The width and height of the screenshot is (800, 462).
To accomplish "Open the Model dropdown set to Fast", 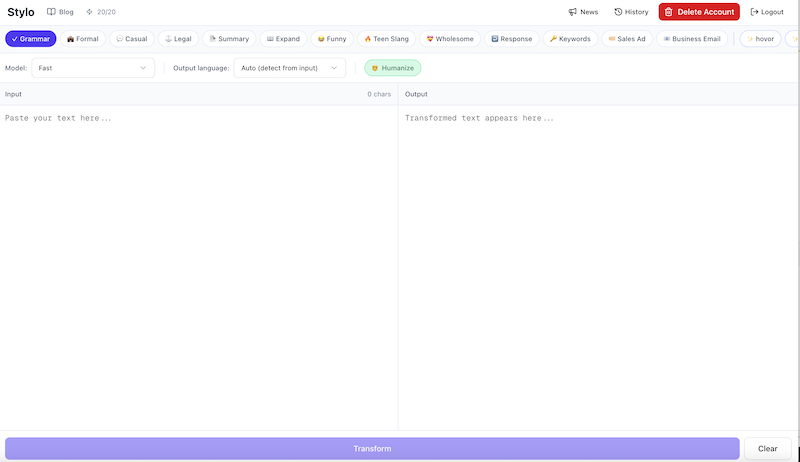I will coord(93,68).
